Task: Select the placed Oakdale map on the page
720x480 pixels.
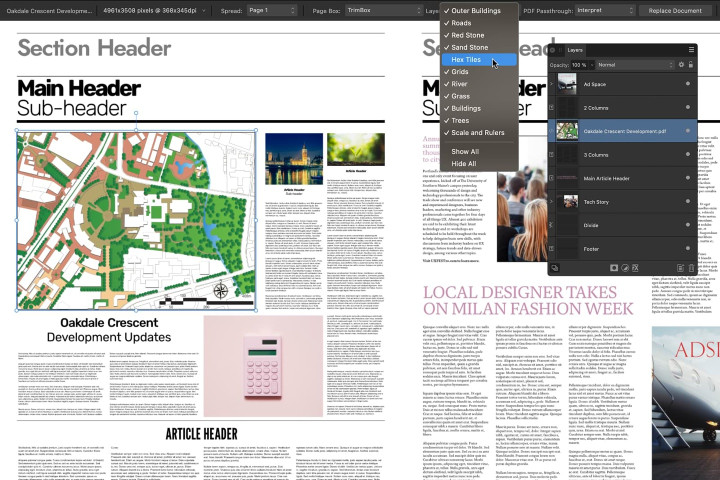Action: pos(136,220)
